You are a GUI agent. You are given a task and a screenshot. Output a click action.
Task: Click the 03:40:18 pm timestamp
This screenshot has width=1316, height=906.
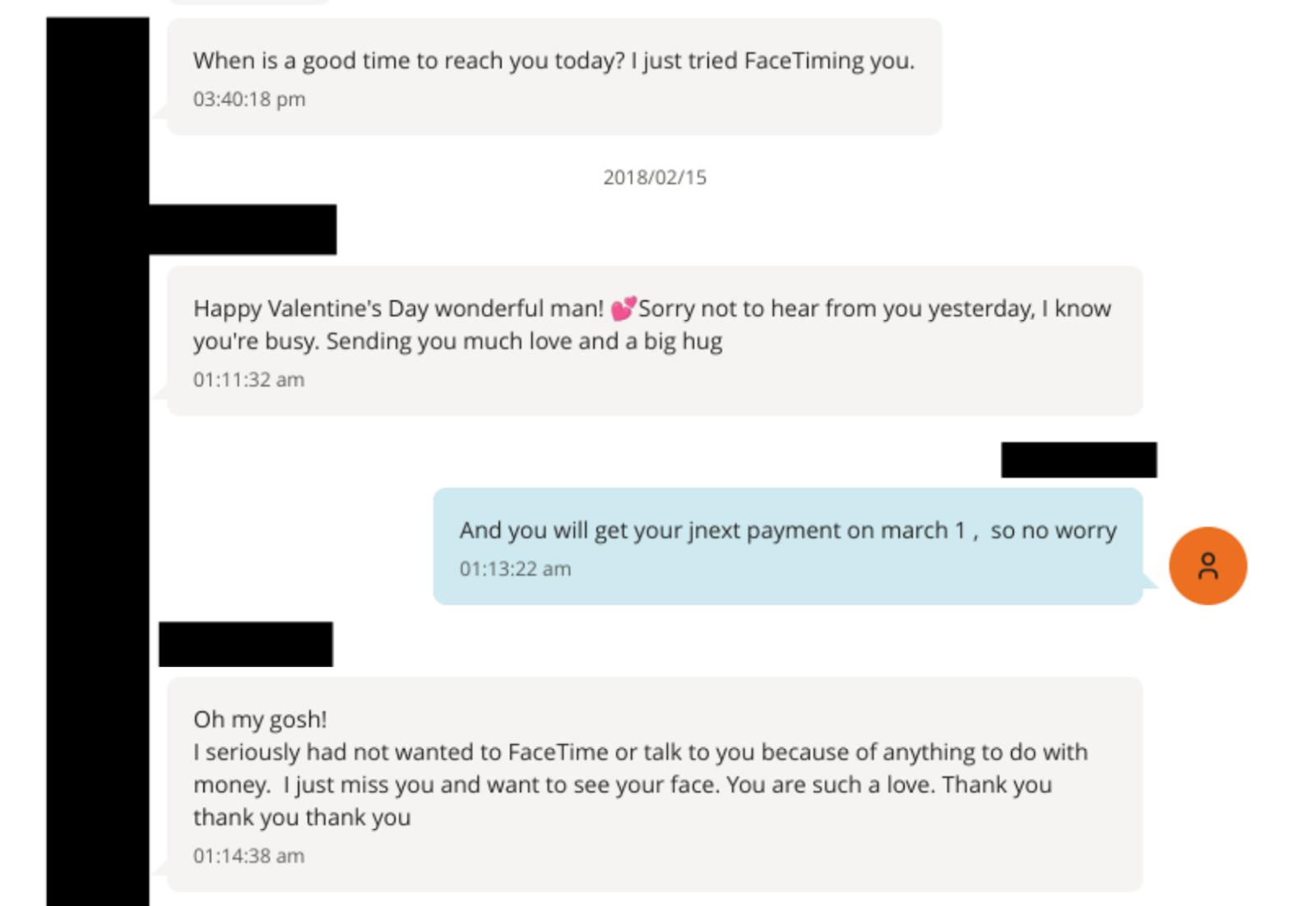tap(249, 99)
